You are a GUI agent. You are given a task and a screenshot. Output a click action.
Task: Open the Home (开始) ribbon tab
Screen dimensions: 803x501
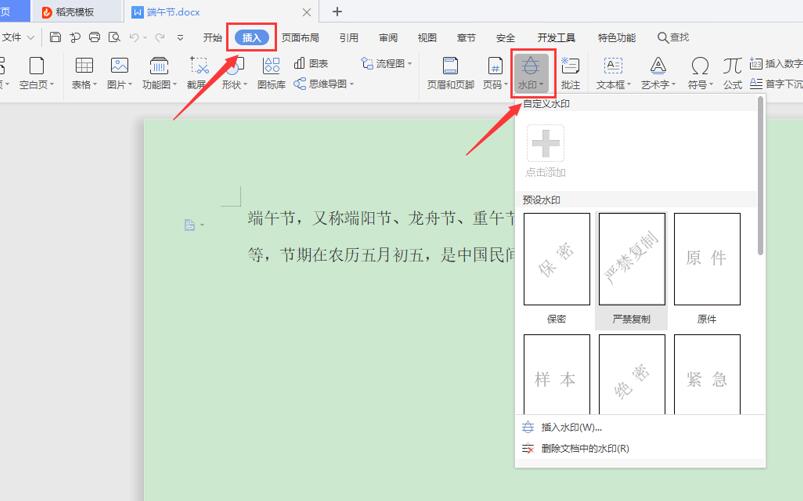[212, 37]
